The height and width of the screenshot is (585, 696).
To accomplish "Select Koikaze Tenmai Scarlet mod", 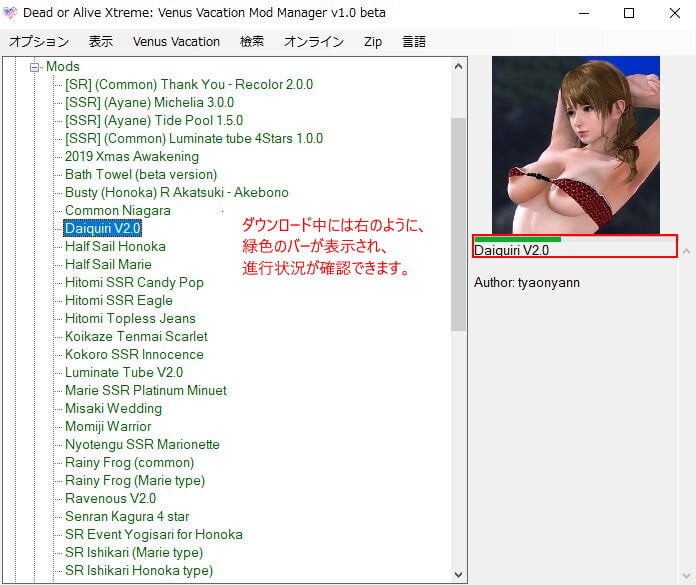I will (136, 336).
